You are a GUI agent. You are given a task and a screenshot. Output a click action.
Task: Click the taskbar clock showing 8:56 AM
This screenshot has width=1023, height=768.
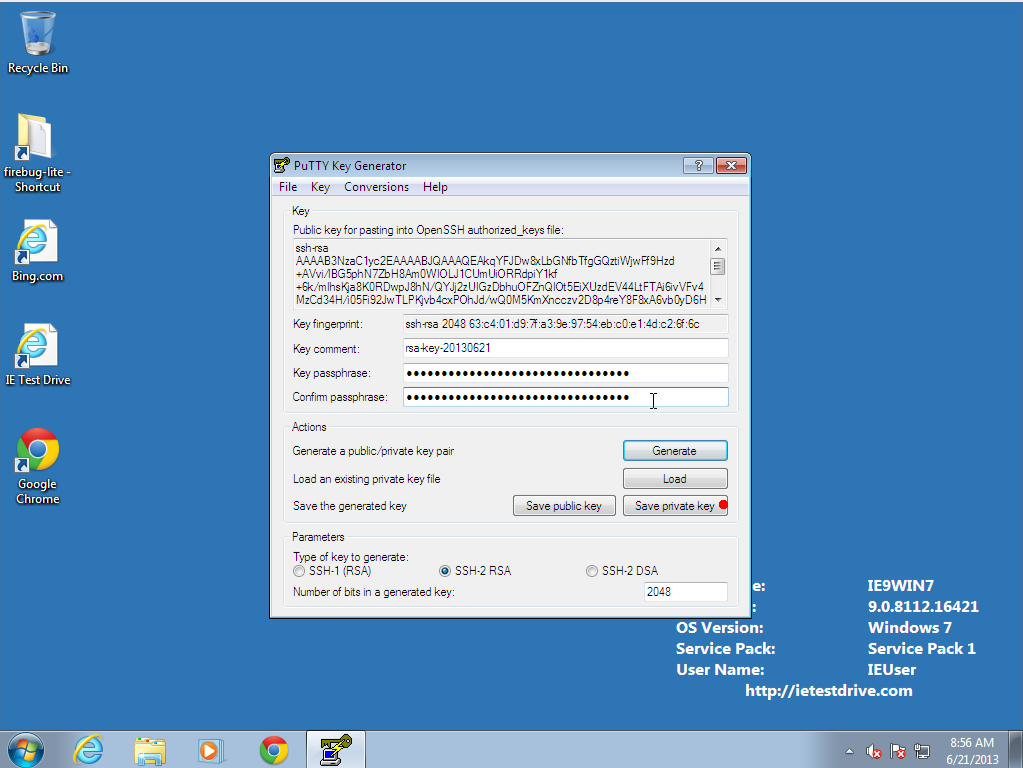pyautogui.click(x=972, y=750)
